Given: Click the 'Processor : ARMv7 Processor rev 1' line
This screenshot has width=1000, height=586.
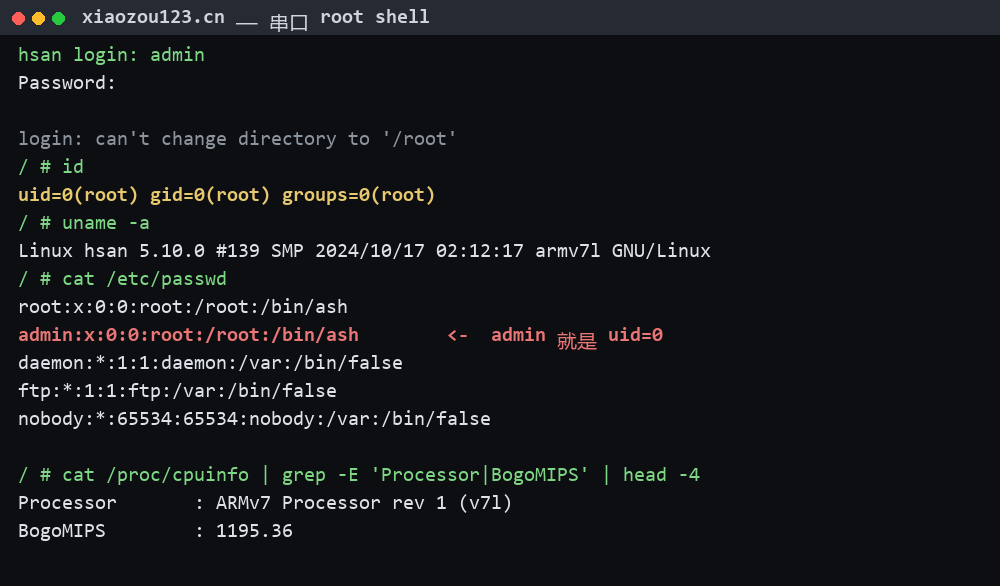Looking at the screenshot, I should point(265,504).
